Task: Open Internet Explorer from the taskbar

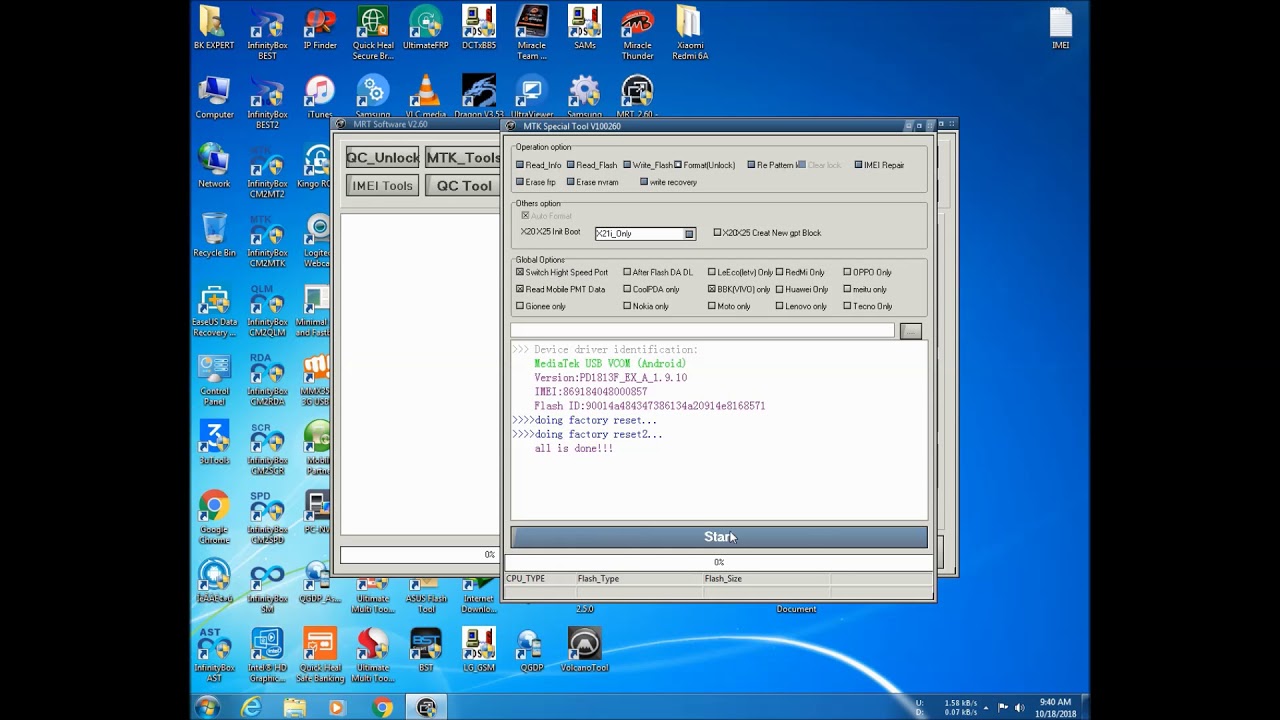Action: 252,707
